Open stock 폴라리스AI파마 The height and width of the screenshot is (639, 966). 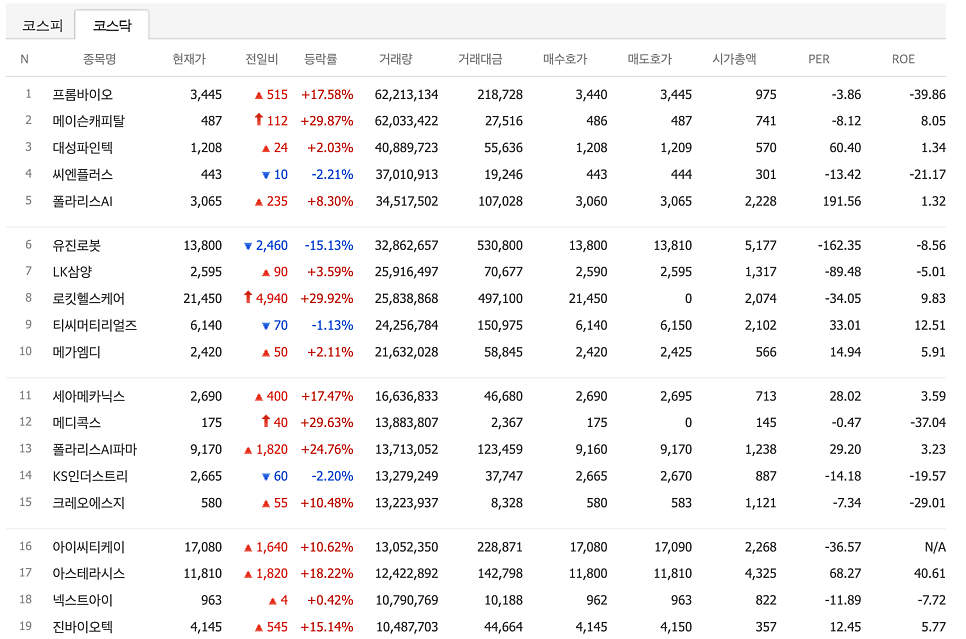pyautogui.click(x=94, y=449)
